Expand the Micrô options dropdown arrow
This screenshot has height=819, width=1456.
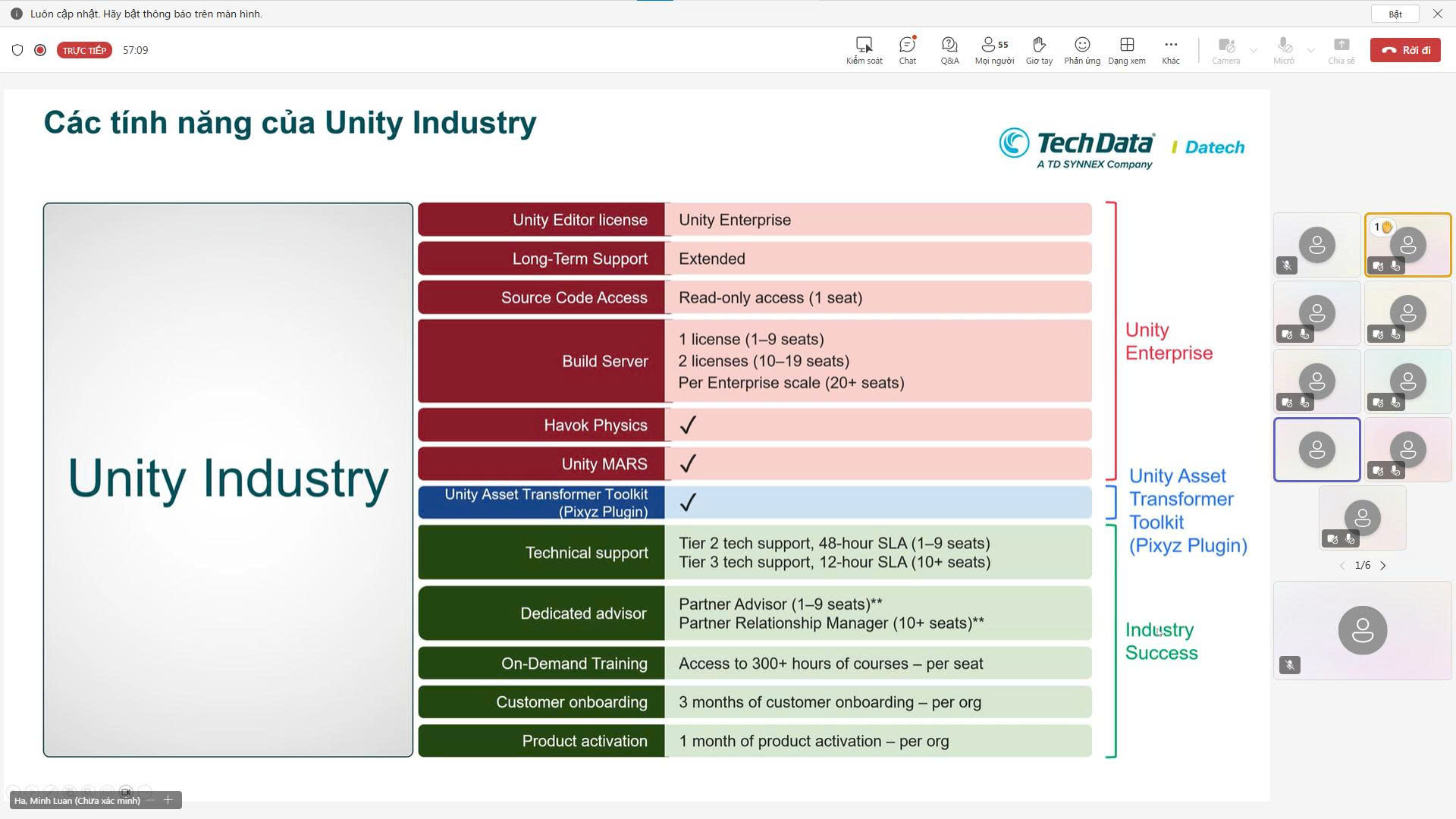tap(1310, 51)
